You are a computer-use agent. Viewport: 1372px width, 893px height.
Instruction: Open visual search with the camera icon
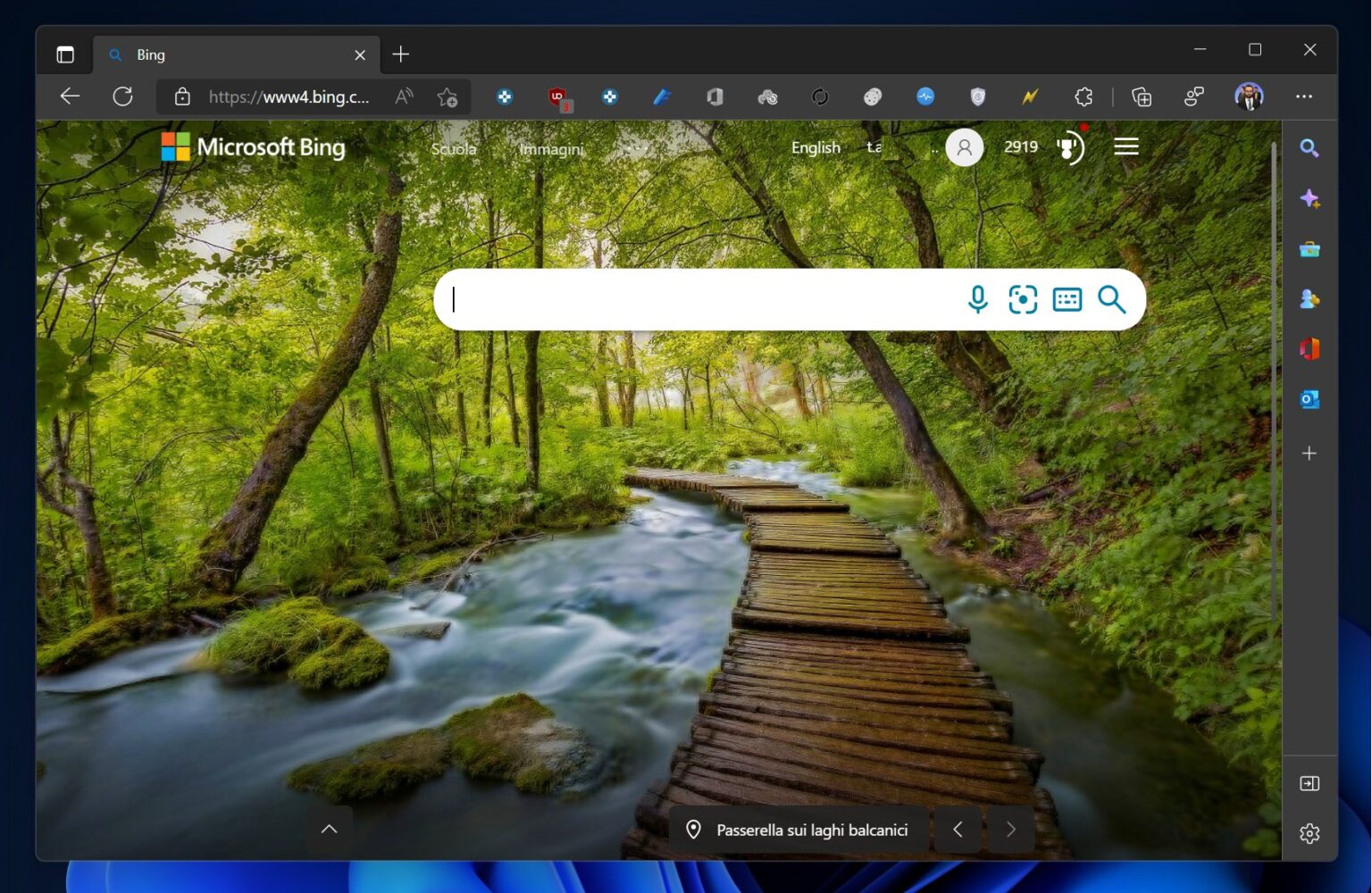1023,300
